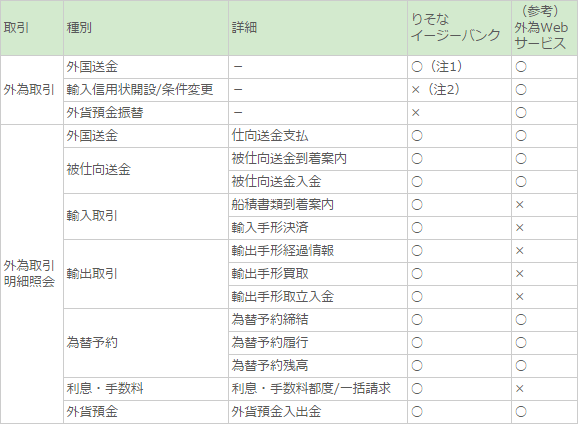Click the 輸出取引 type cell
Screen dimensions: 578x424
click(146, 274)
